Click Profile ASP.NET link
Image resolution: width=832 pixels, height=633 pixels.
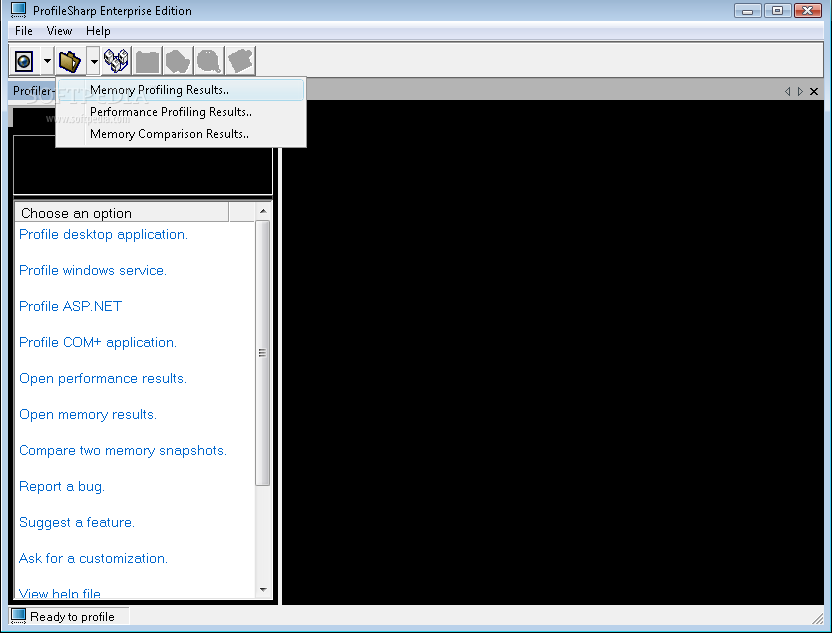point(71,306)
